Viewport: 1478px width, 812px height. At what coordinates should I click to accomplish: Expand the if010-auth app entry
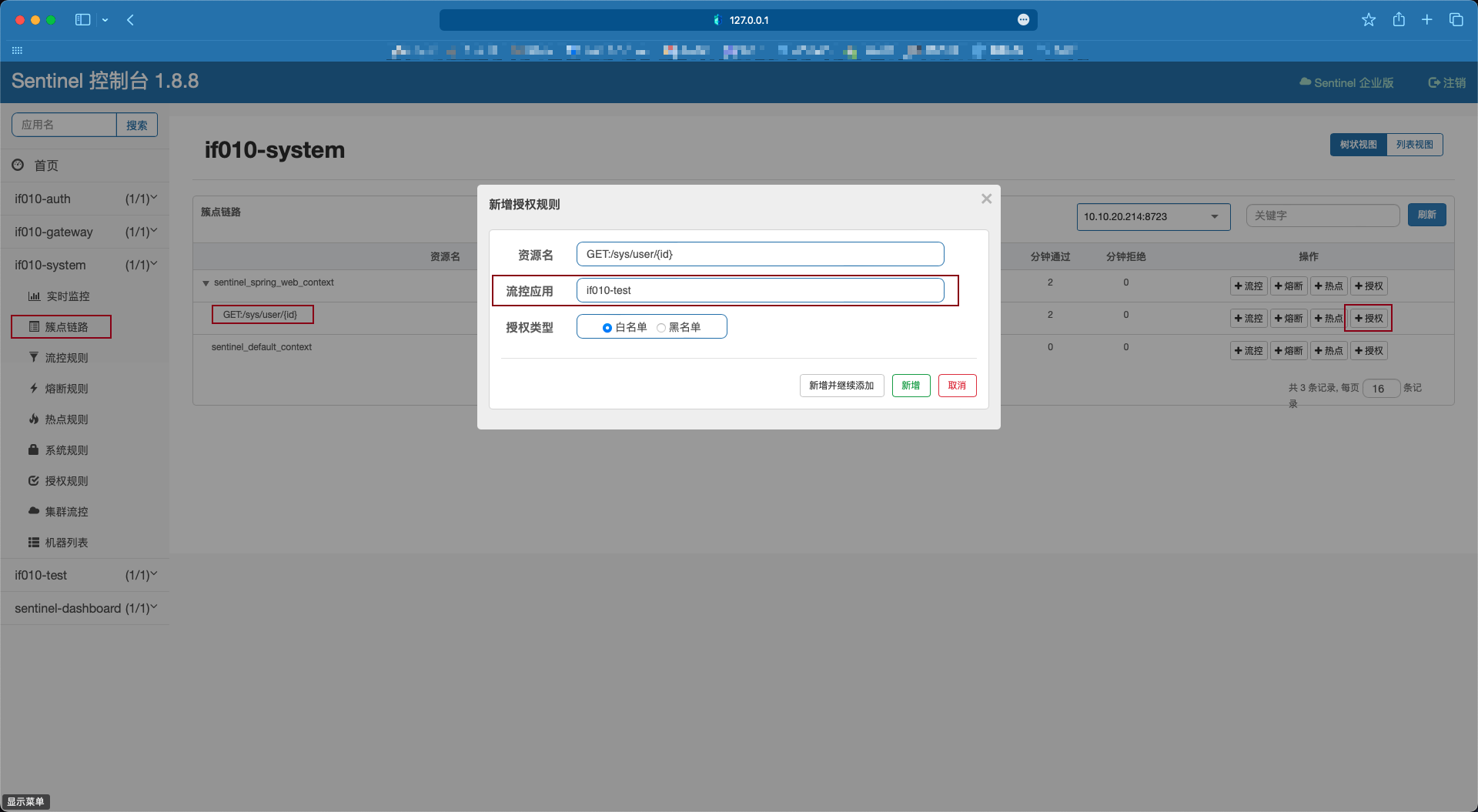(x=85, y=199)
